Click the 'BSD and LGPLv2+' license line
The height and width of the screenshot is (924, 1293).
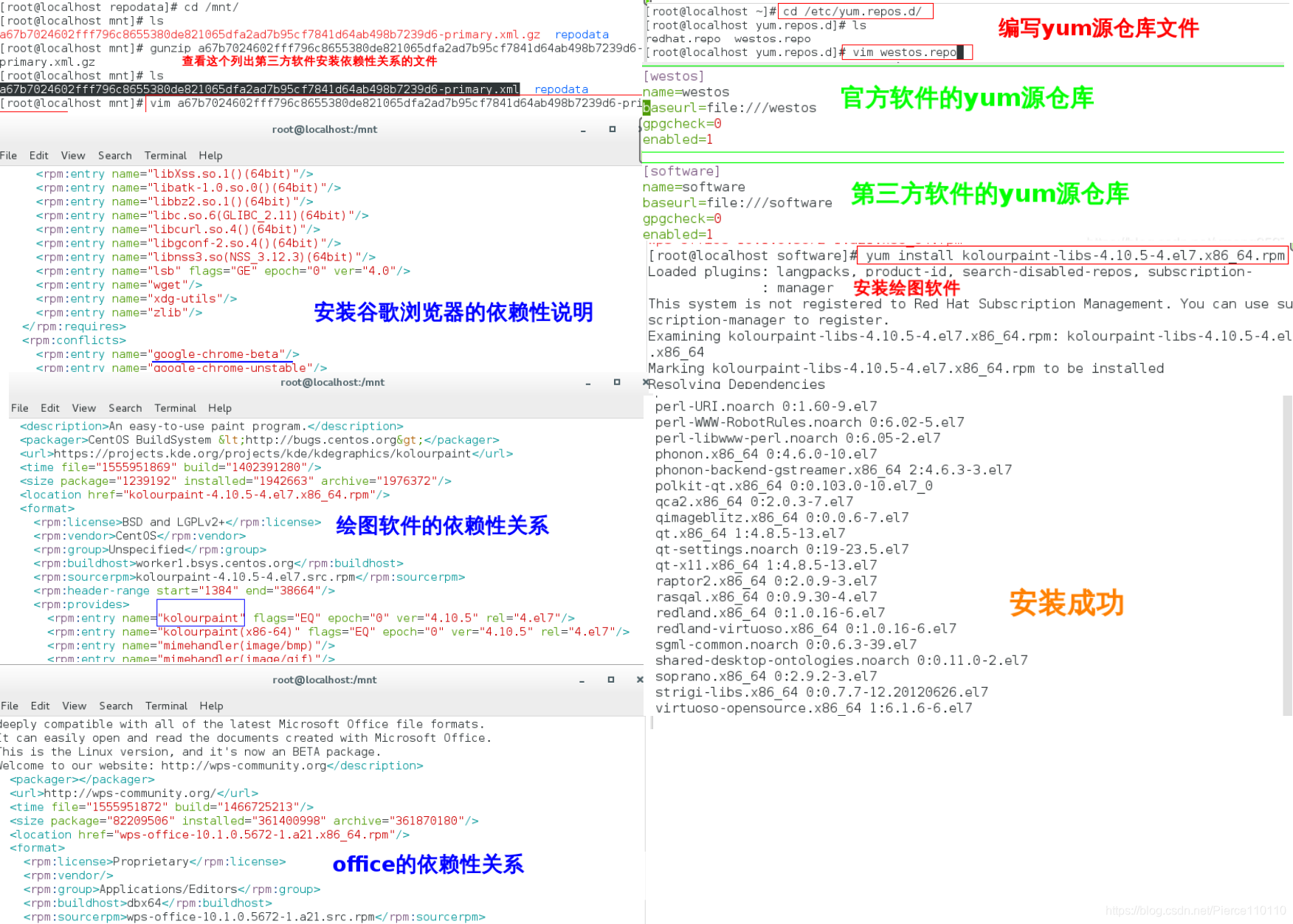click(x=177, y=523)
